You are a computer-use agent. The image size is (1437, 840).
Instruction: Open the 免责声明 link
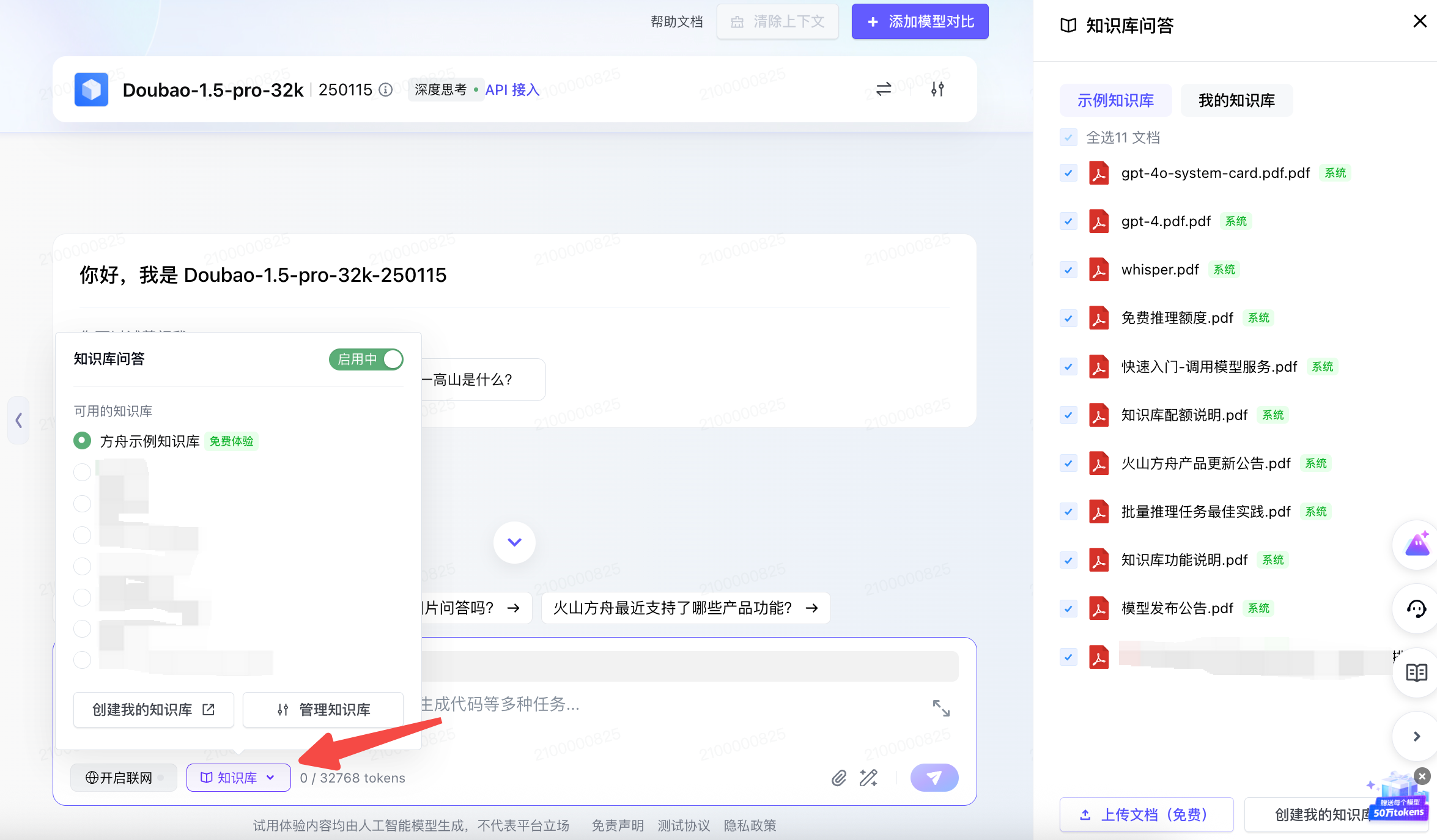pyautogui.click(x=618, y=826)
